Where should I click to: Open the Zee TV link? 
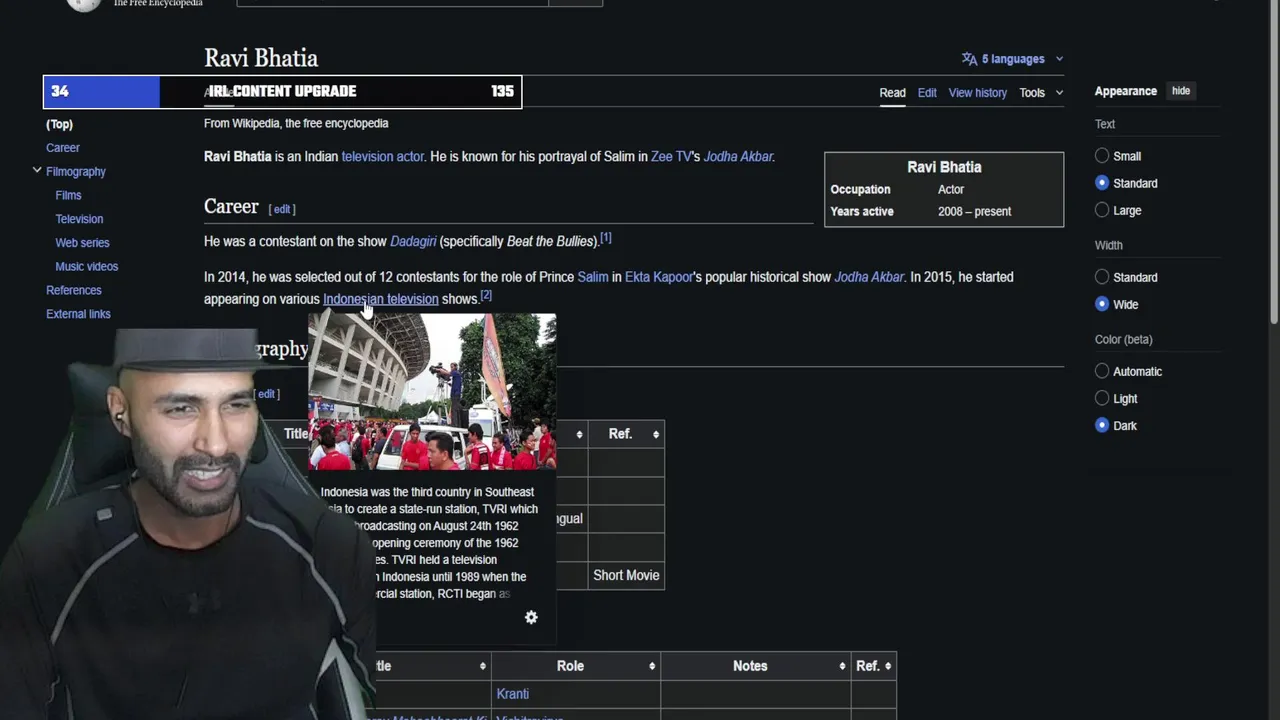(671, 157)
